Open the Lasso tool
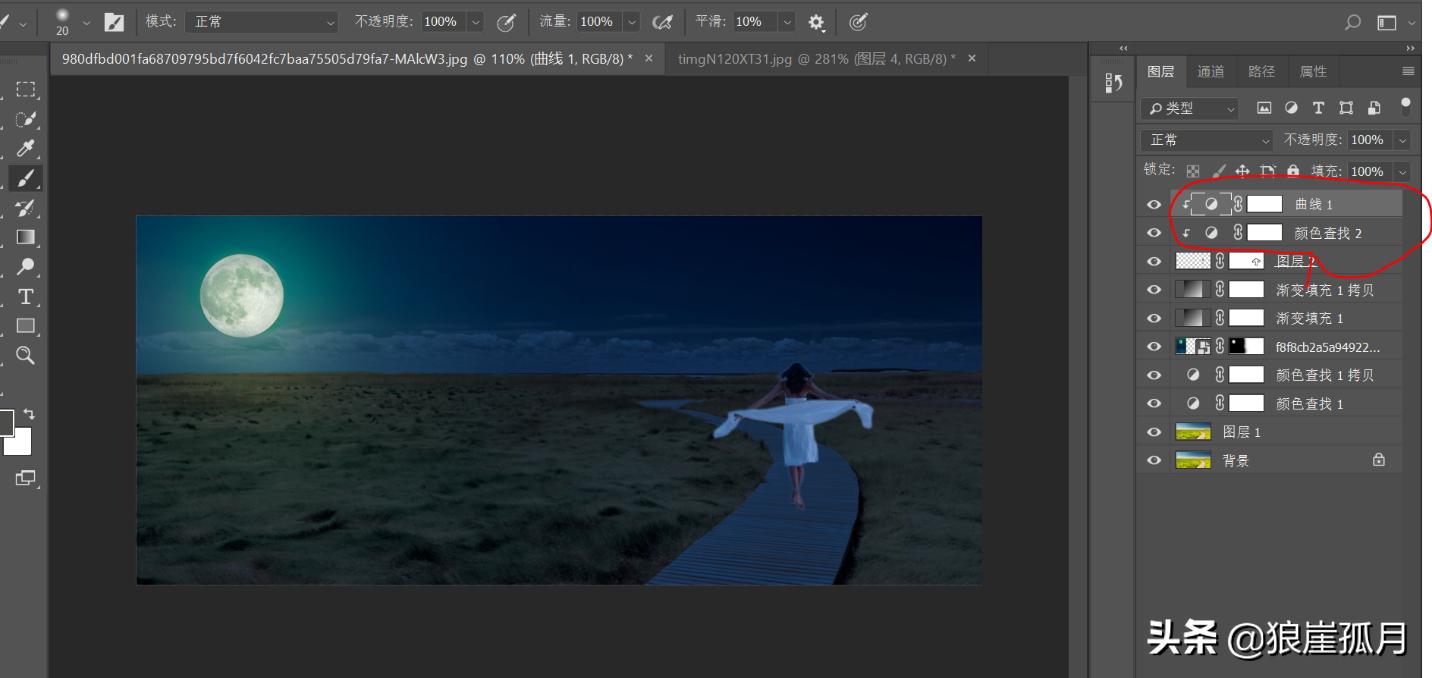 27,118
